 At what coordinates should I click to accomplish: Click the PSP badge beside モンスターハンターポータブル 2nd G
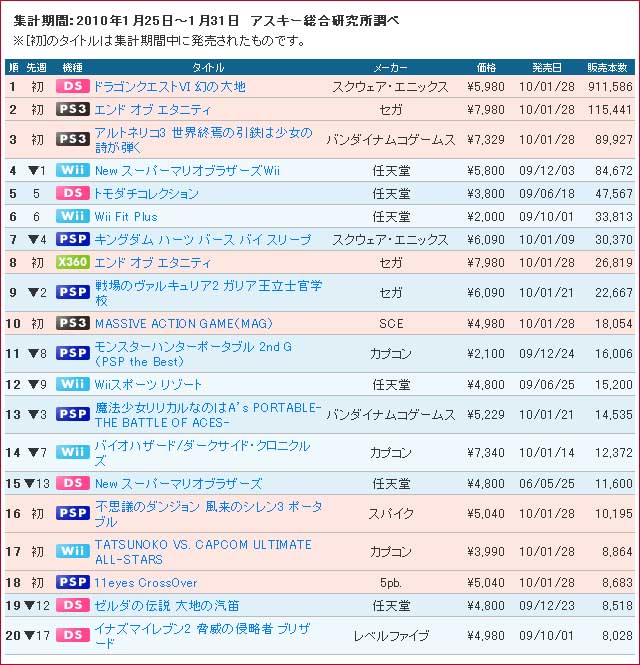tap(73, 353)
